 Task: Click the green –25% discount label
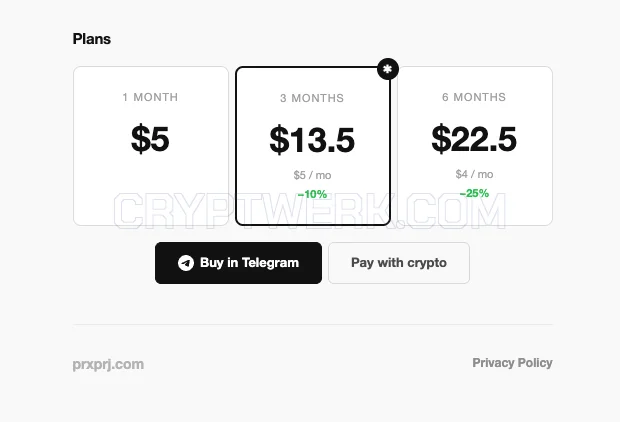click(474, 193)
